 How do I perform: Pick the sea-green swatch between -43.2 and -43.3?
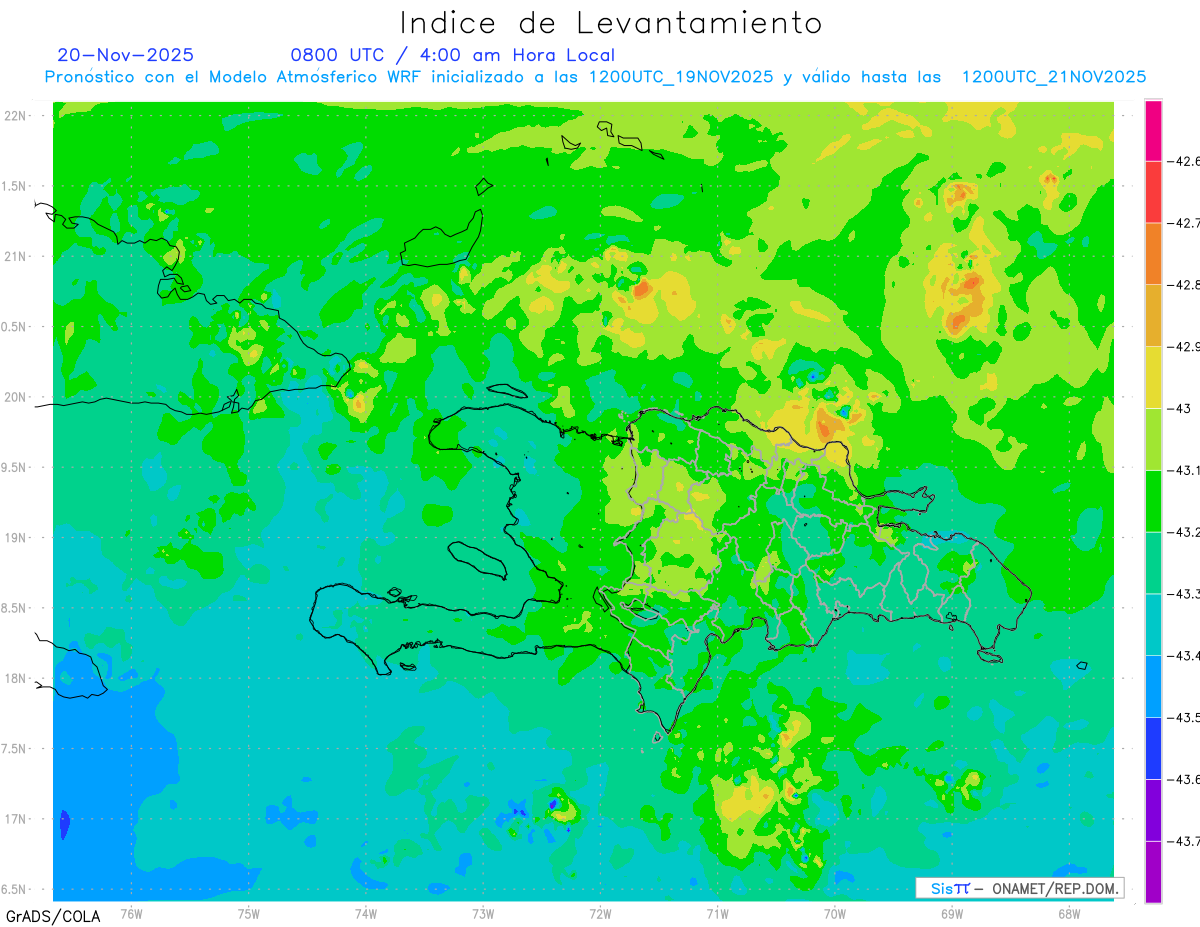1153,563
